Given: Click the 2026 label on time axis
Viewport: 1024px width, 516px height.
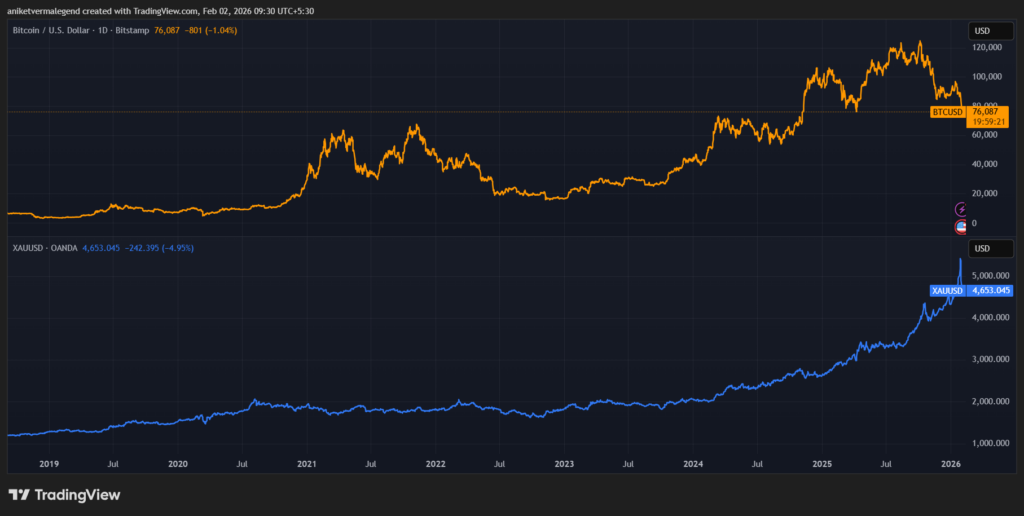Looking at the screenshot, I should [x=951, y=464].
